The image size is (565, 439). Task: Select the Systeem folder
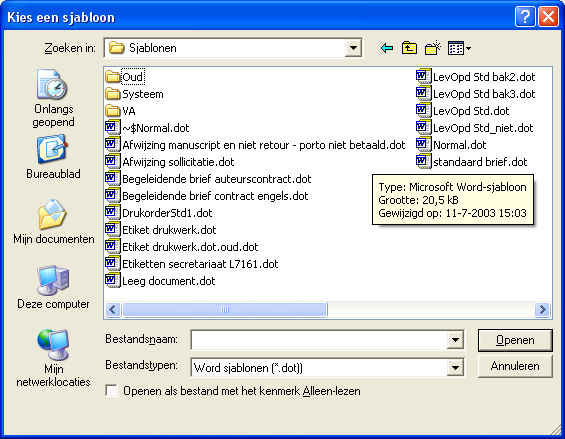[x=134, y=94]
